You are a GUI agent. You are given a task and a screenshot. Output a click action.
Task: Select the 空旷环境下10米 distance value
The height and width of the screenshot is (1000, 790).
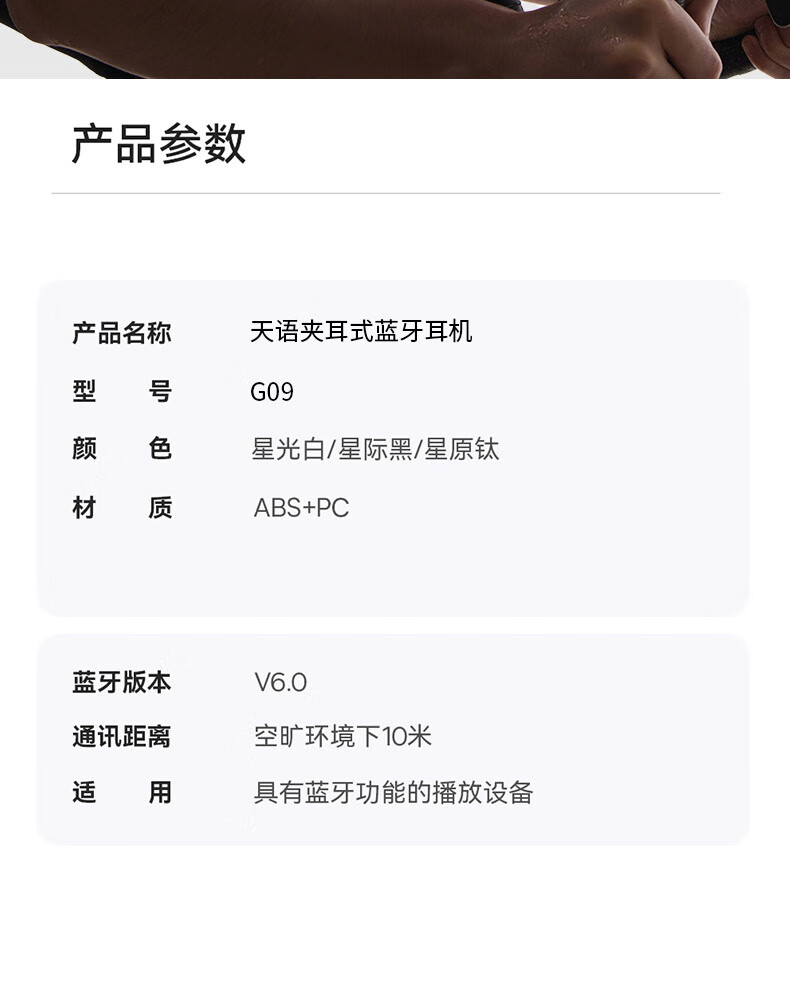[342, 737]
